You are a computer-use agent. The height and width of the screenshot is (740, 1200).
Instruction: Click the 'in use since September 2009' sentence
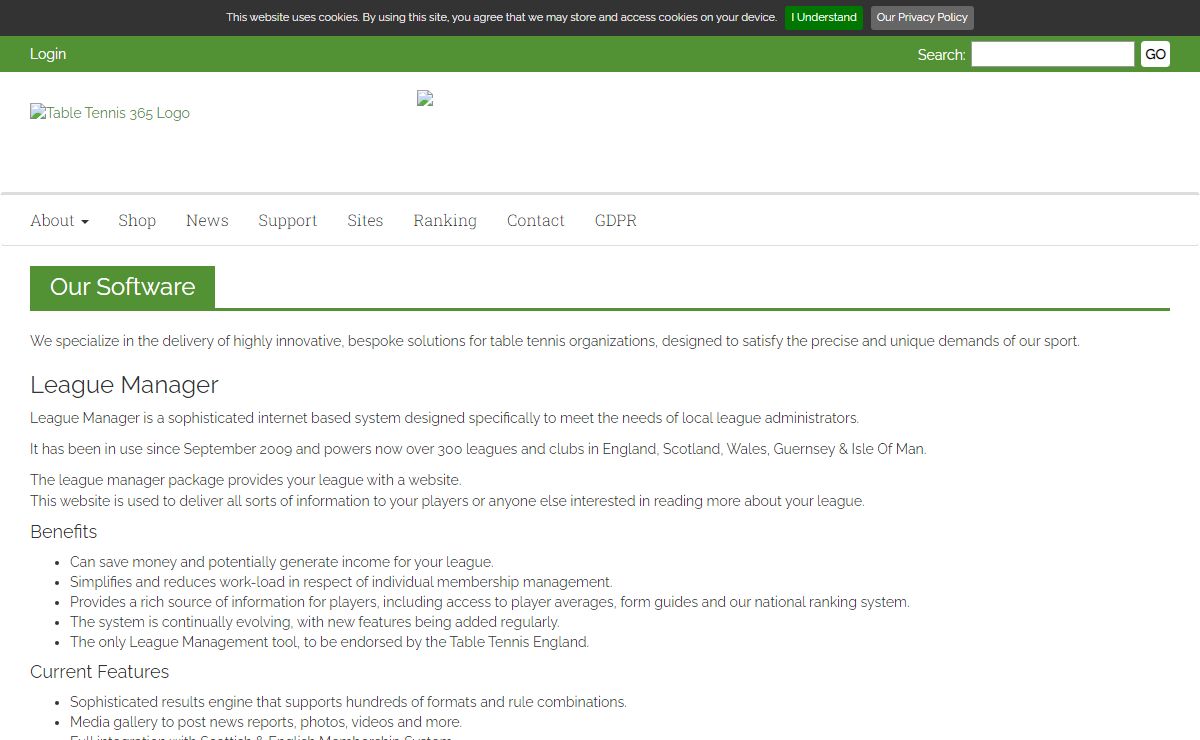(478, 449)
